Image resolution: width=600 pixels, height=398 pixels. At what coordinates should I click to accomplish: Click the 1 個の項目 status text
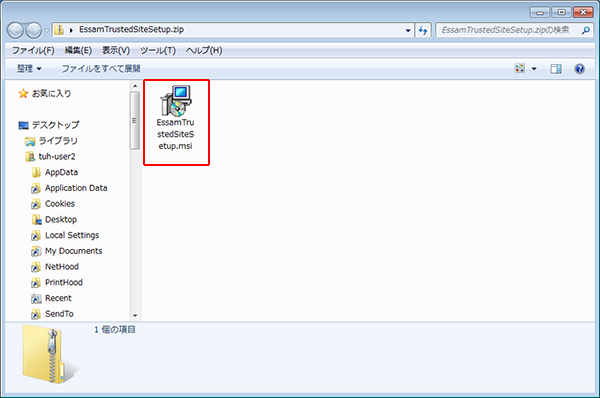coord(115,329)
